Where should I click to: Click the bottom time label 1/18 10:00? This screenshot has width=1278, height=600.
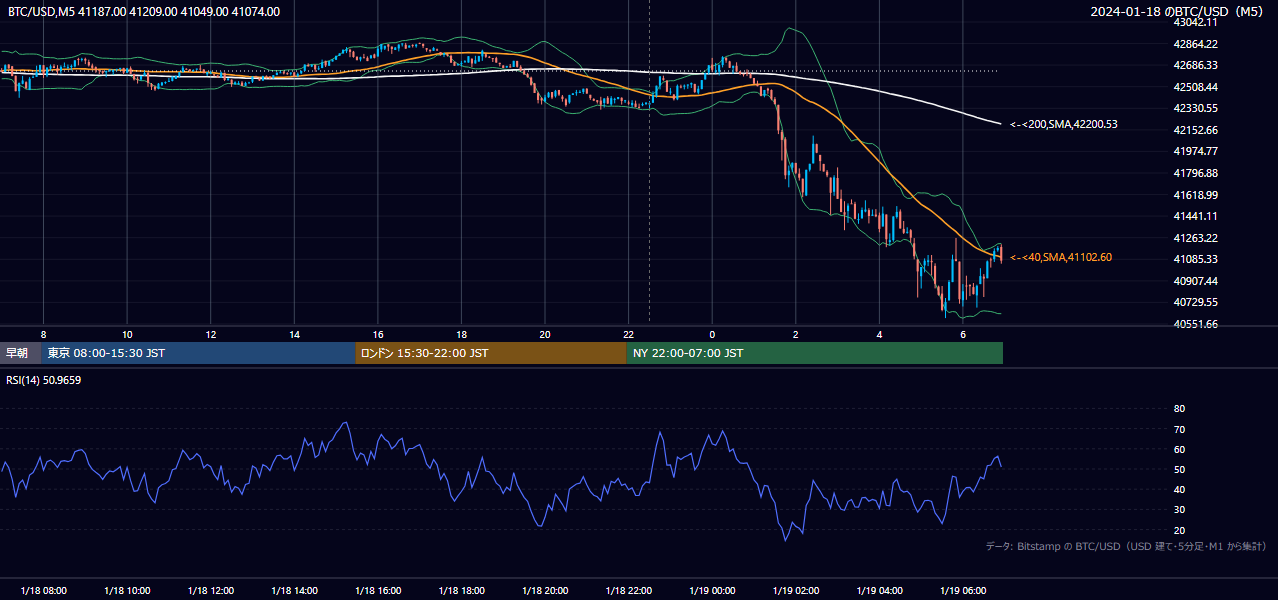pyautogui.click(x=126, y=590)
